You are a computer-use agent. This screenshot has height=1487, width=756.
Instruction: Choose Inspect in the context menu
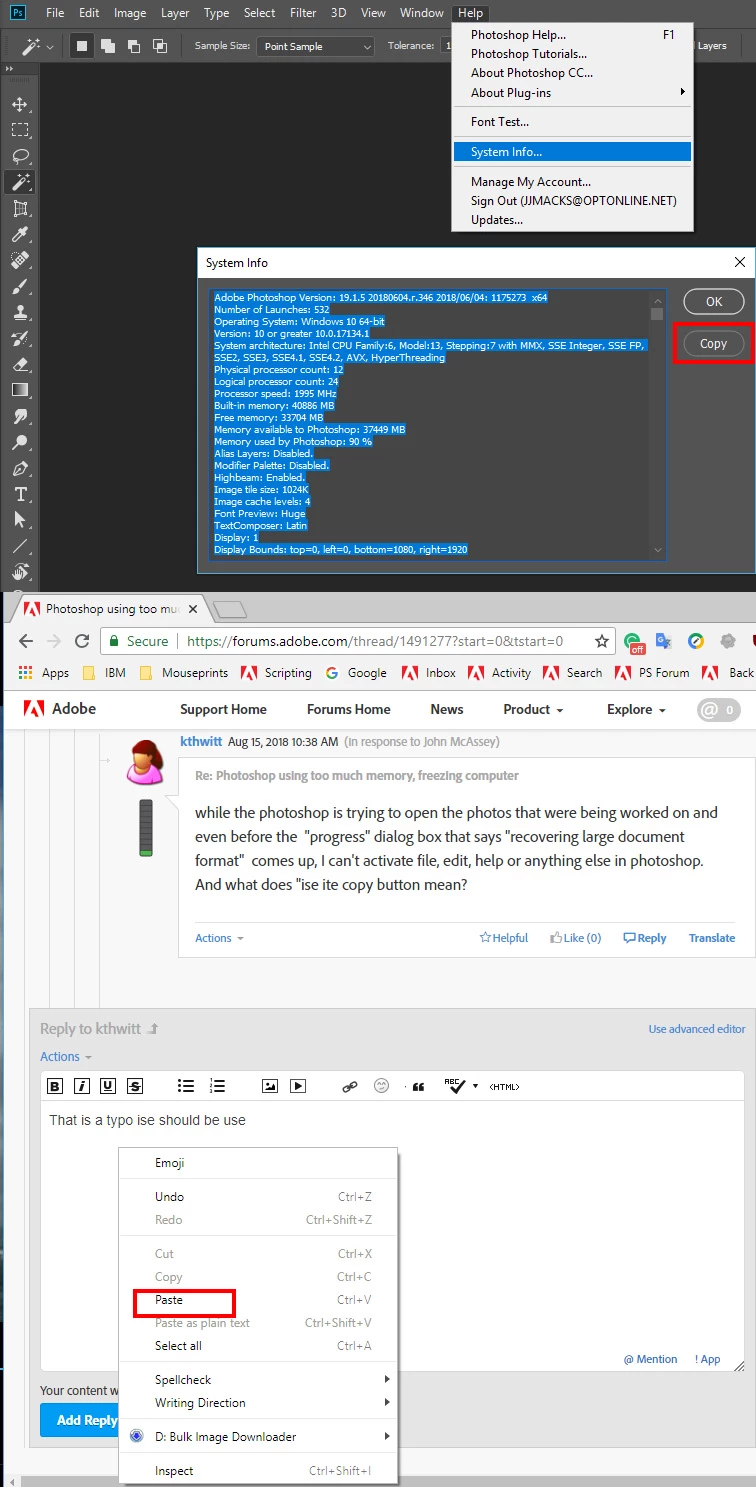coord(258,1471)
